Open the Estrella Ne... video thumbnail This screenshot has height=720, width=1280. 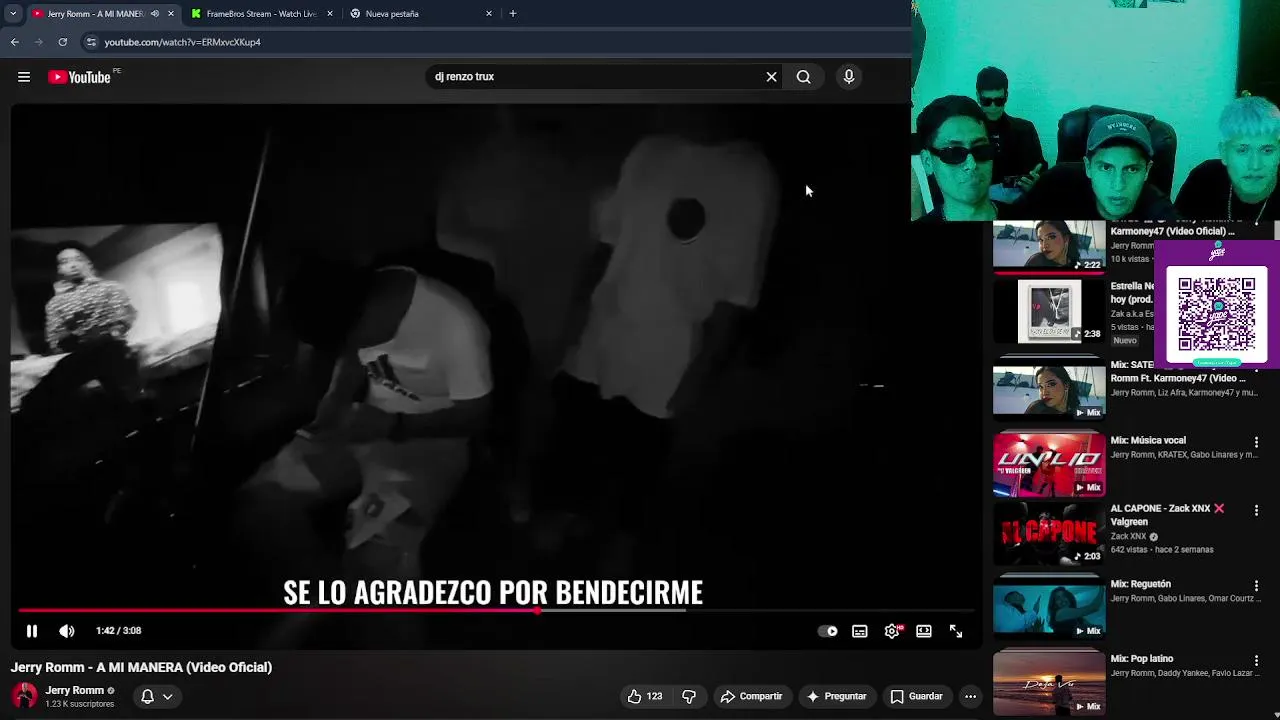pyautogui.click(x=1049, y=311)
